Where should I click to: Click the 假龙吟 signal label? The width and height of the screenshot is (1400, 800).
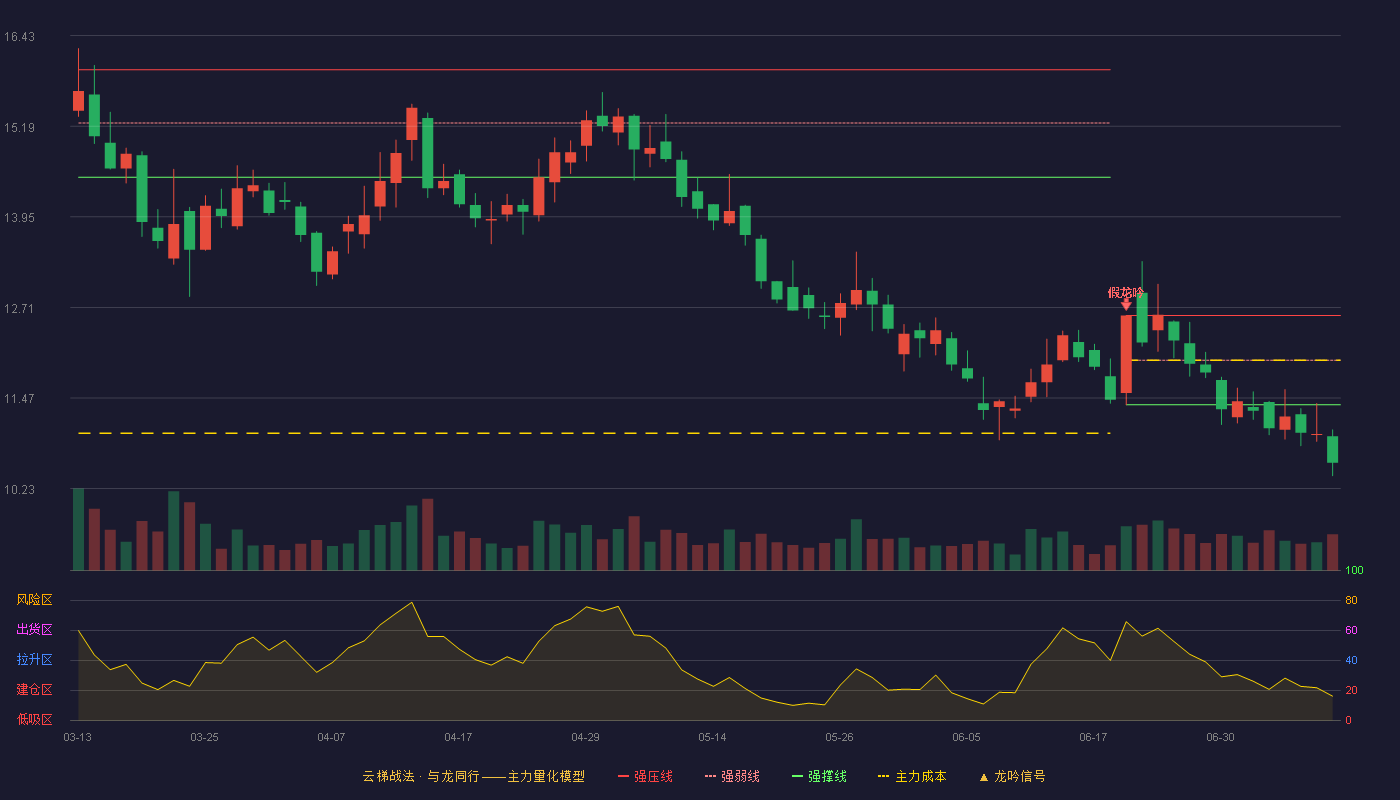[1126, 293]
